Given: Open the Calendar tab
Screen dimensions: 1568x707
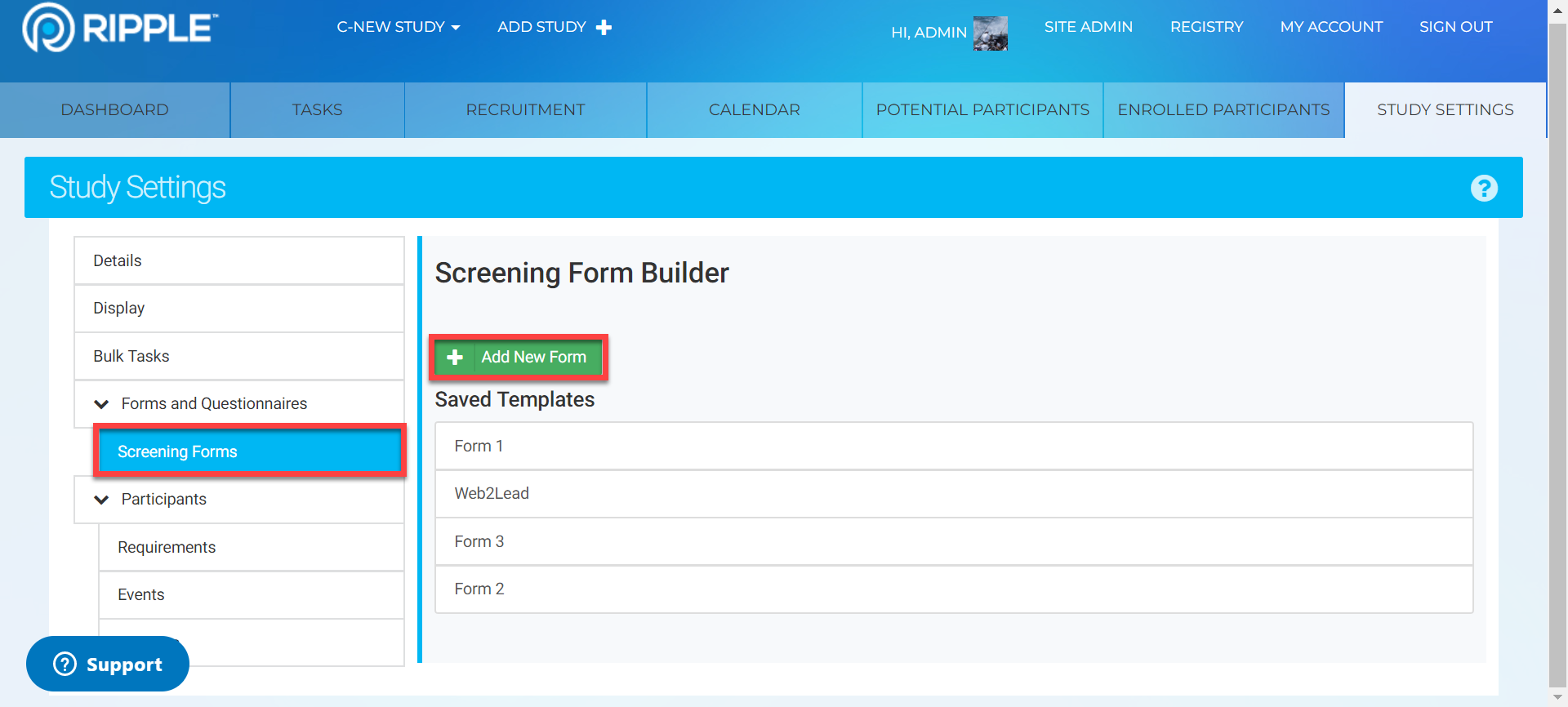Looking at the screenshot, I should point(754,110).
